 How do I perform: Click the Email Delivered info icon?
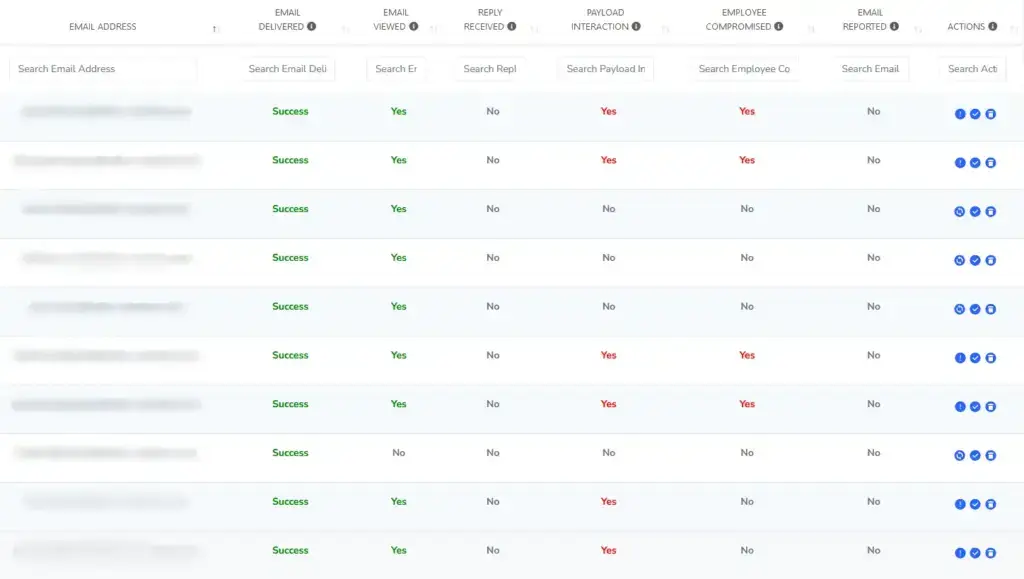coord(312,27)
